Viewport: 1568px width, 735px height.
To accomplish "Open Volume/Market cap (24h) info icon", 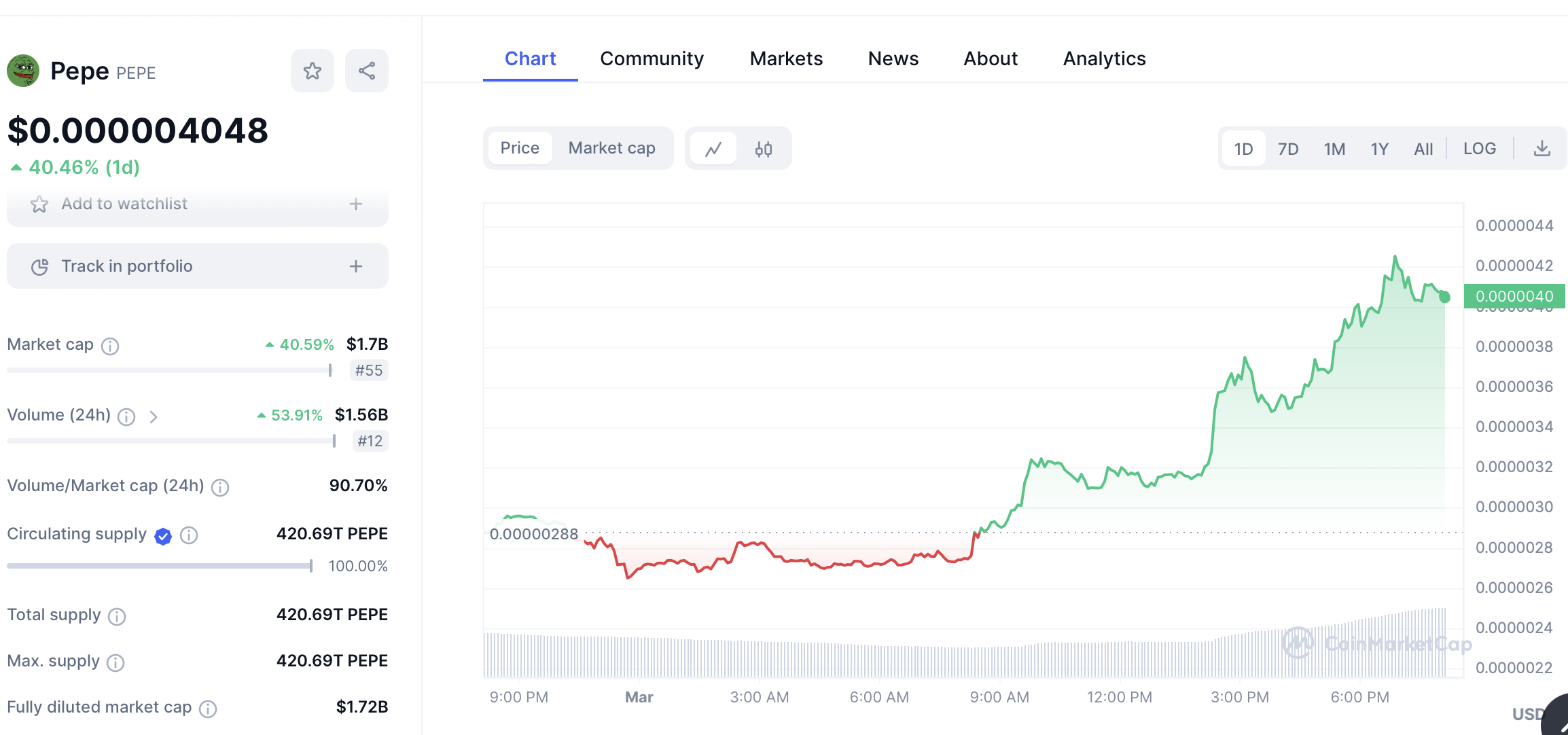I will pos(220,487).
